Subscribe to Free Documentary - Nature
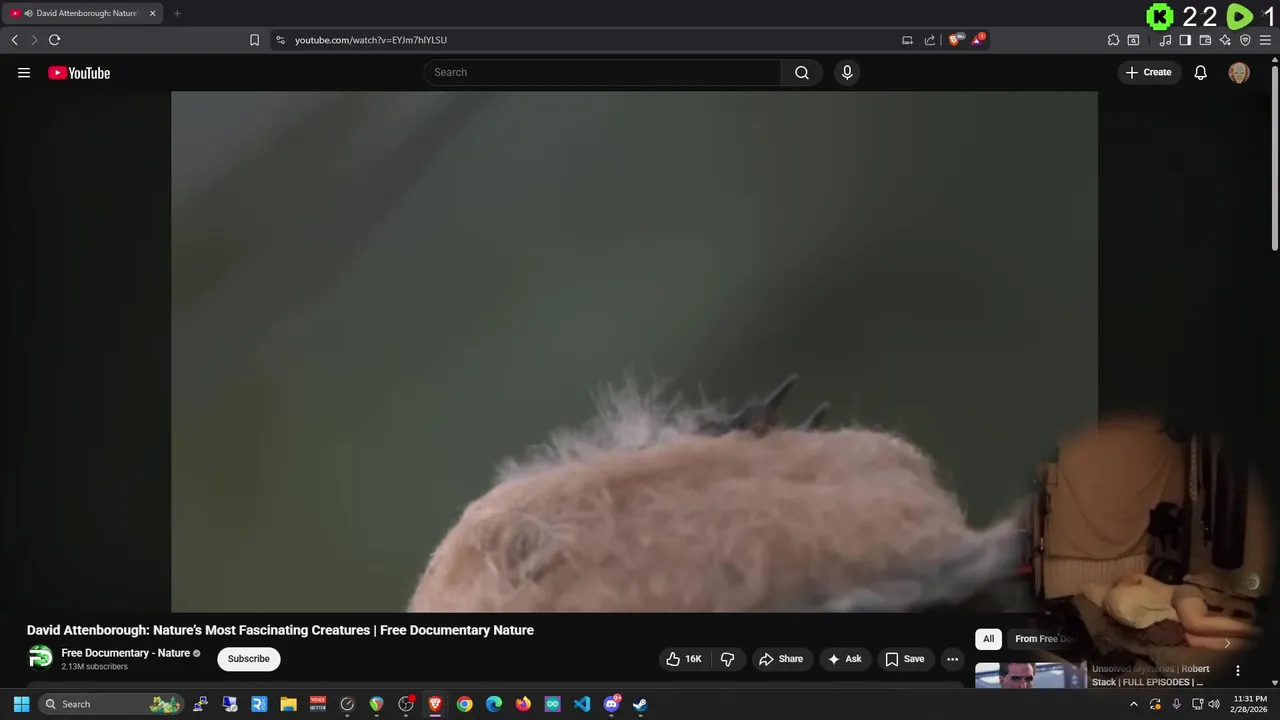The width and height of the screenshot is (1280, 720). pyautogui.click(x=248, y=659)
